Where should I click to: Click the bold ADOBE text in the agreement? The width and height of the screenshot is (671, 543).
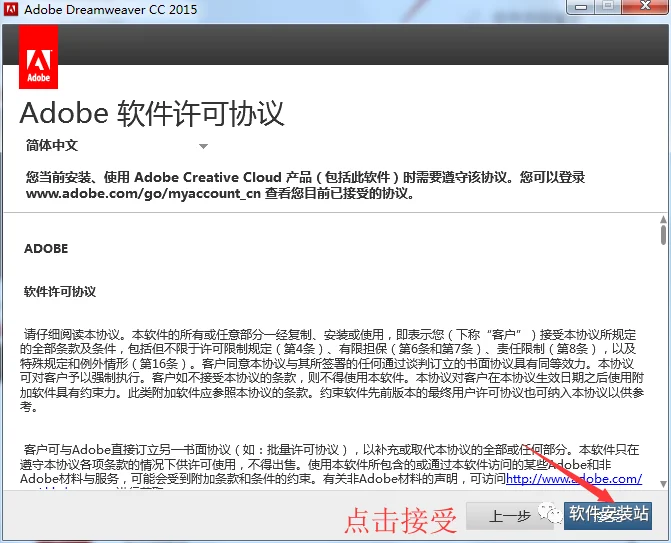click(46, 249)
